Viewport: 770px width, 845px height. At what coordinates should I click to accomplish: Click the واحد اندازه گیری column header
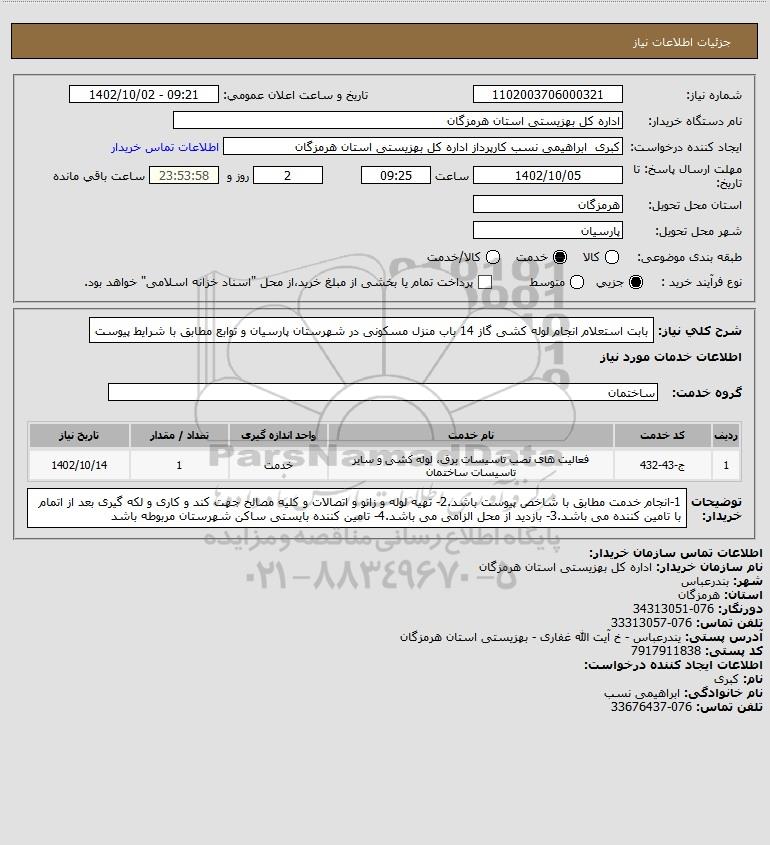(278, 435)
